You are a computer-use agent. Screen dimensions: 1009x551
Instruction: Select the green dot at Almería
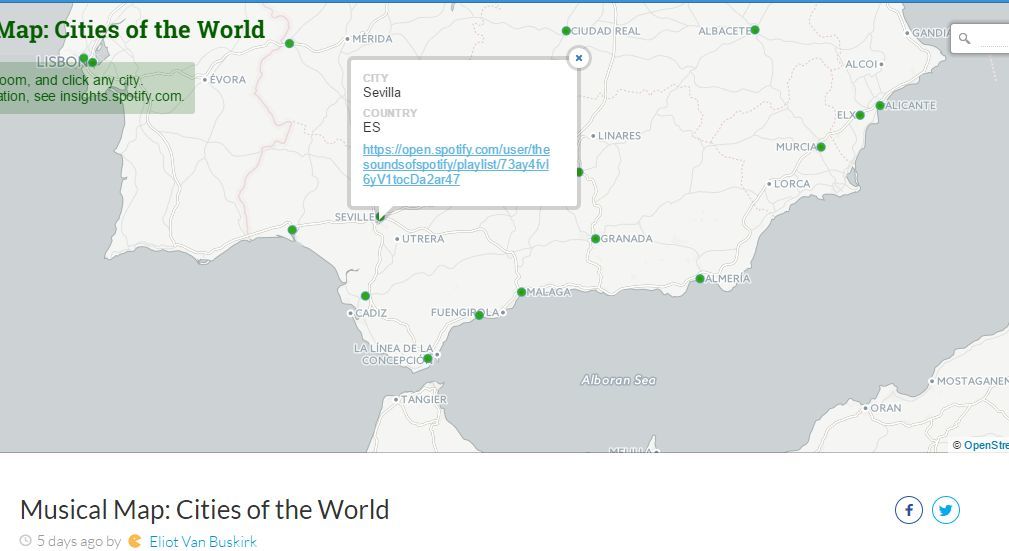tap(699, 279)
